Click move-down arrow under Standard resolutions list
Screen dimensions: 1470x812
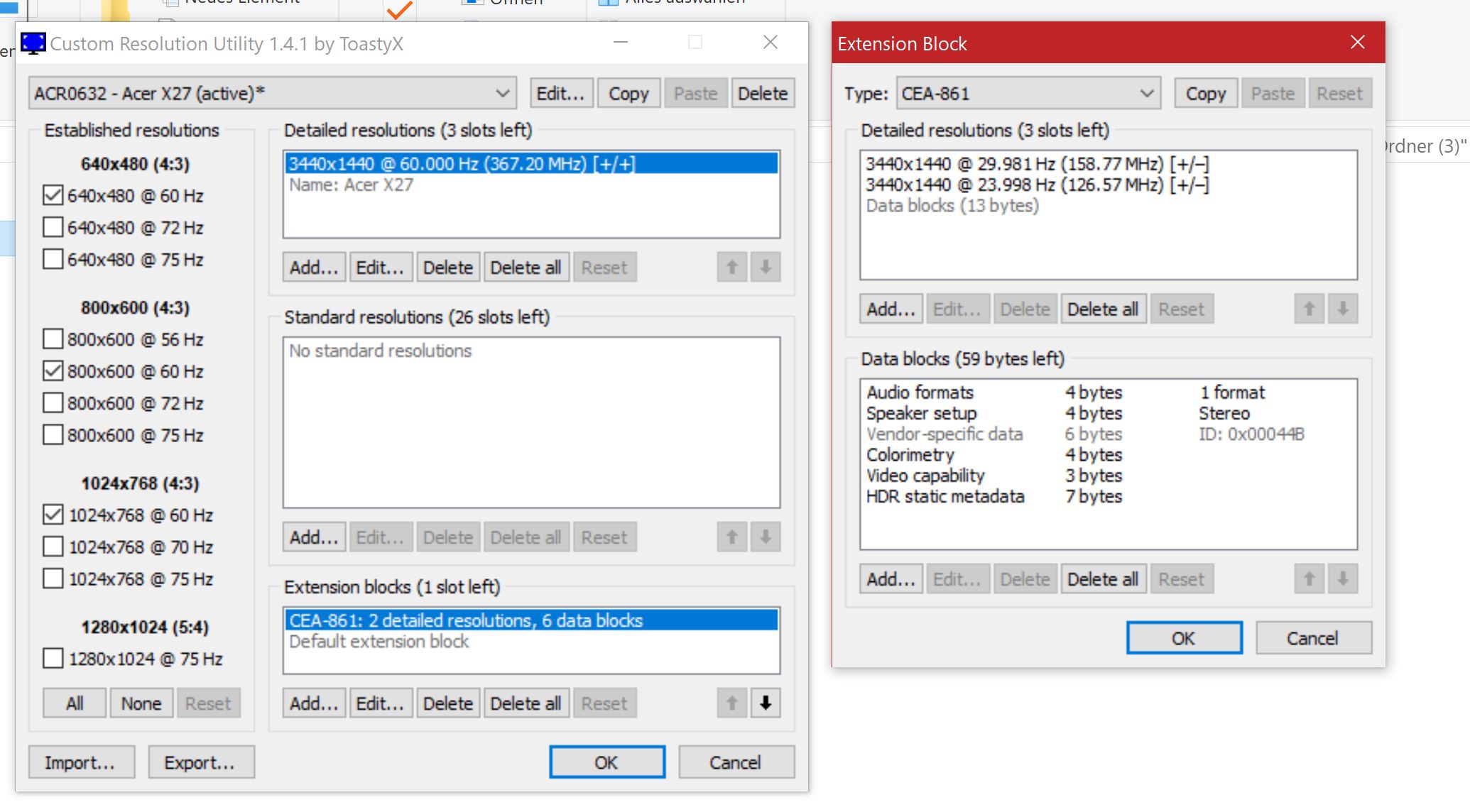[x=765, y=537]
